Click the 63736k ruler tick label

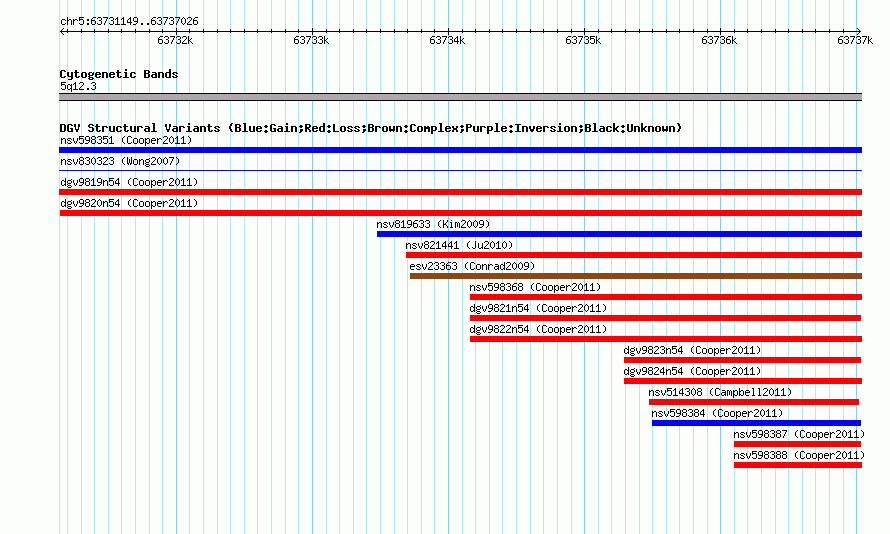(719, 40)
